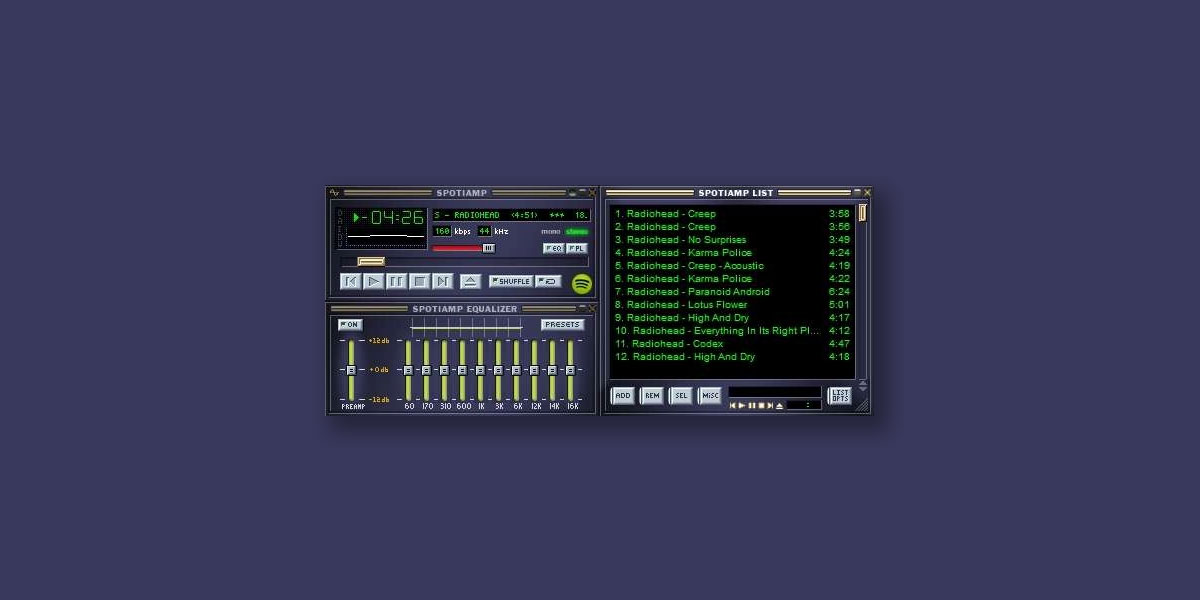
Task: Click the waveform visualizer under the time
Action: pos(386,237)
